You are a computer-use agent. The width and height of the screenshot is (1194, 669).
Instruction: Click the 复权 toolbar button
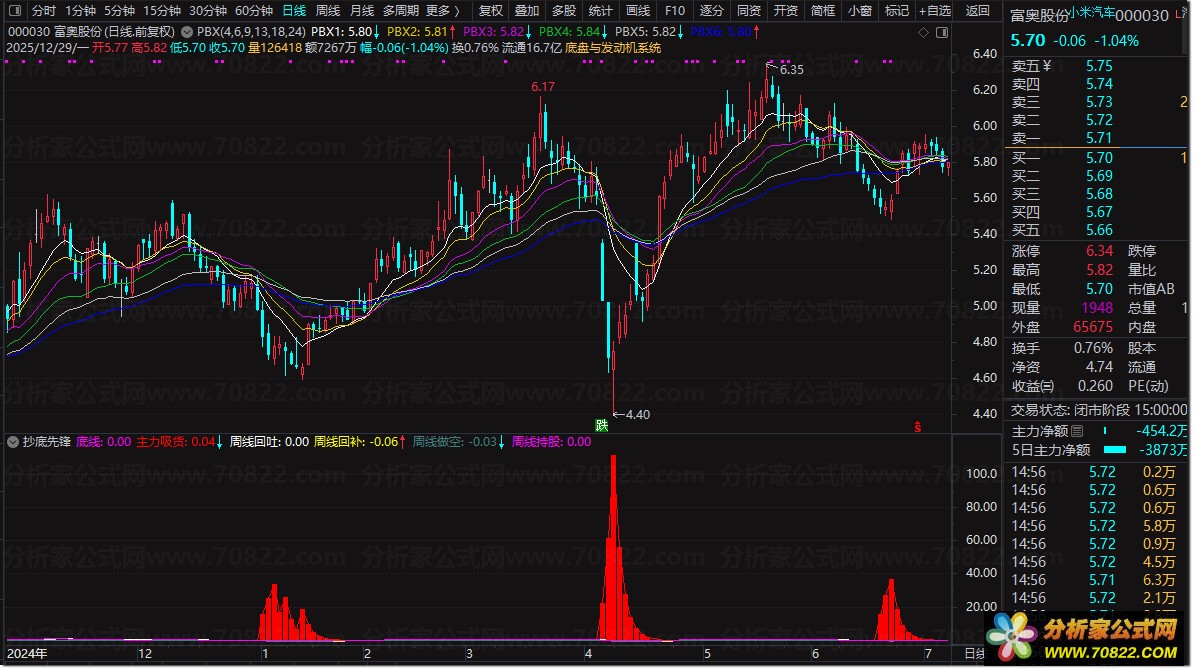tap(490, 11)
